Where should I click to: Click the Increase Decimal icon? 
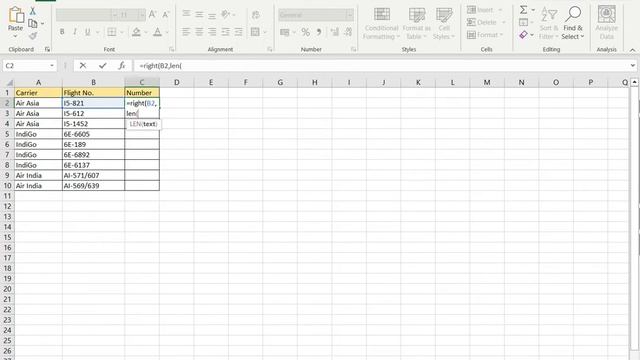(335, 32)
